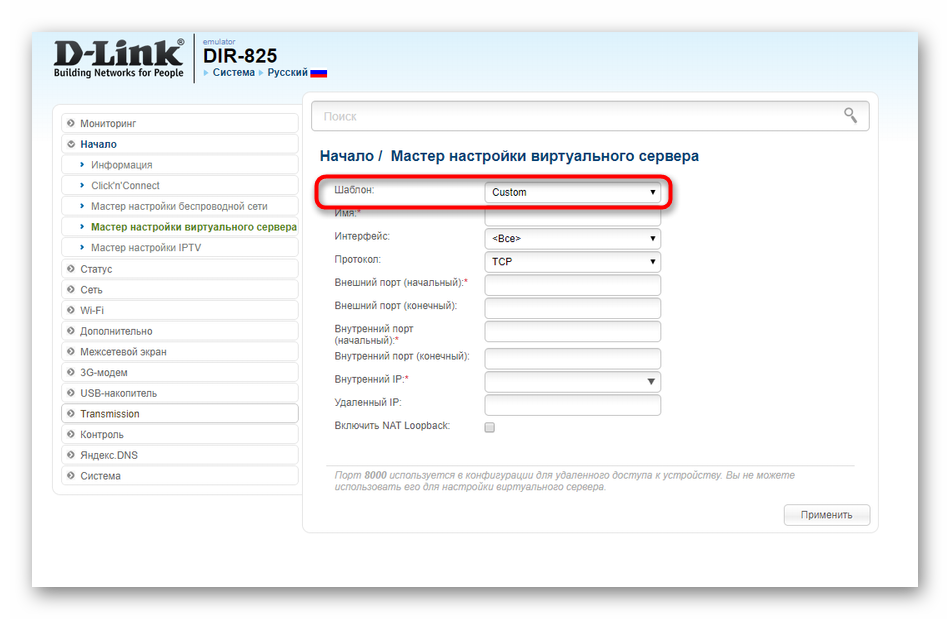950x619 pixels.
Task: Open the Шаблон Custom dropdown
Action: tap(572, 192)
